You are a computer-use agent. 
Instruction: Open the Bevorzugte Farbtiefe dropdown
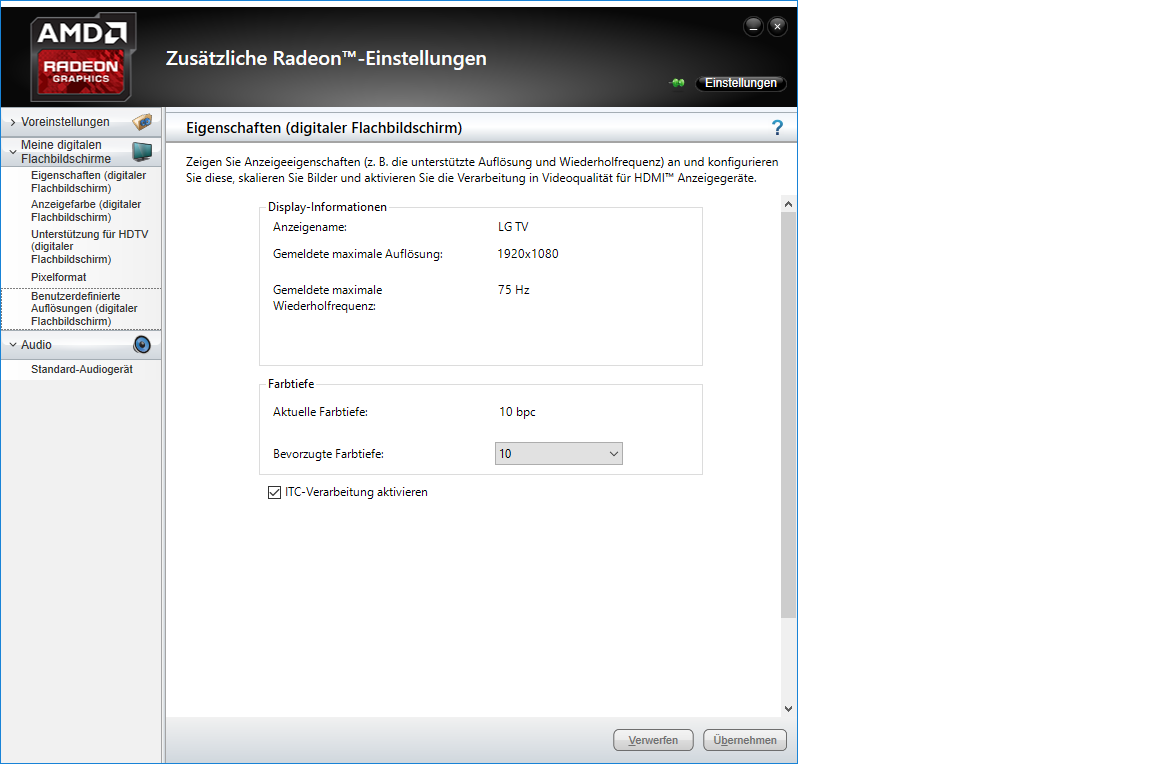click(x=558, y=453)
